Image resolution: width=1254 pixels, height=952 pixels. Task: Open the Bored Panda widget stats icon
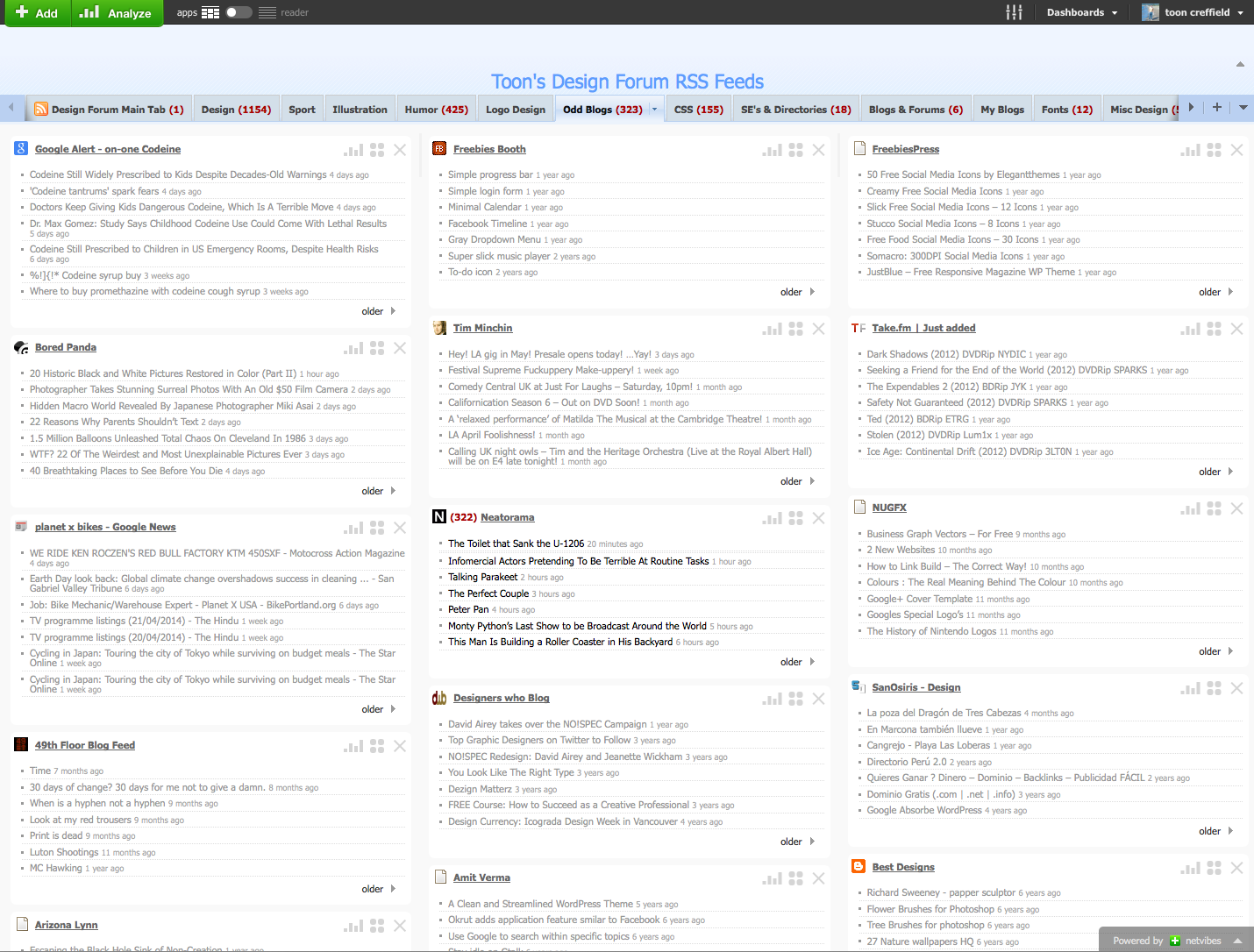pos(353,348)
